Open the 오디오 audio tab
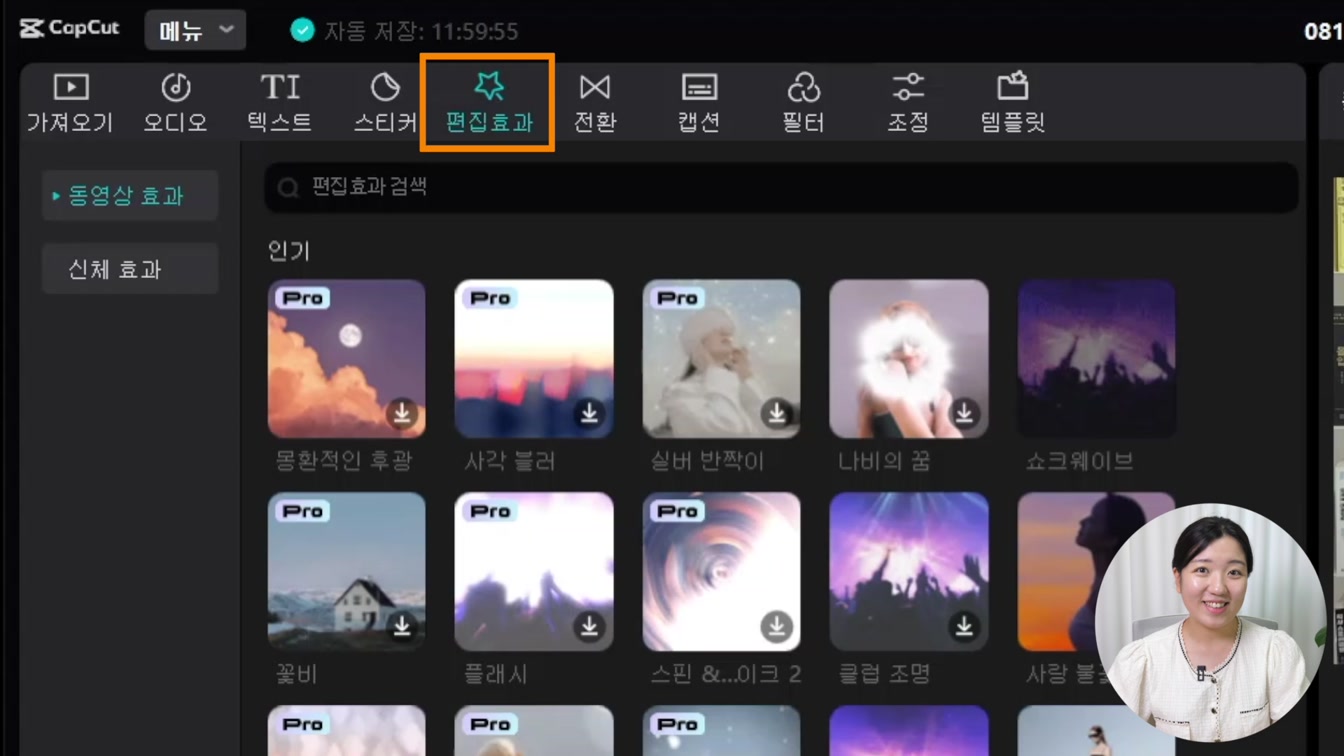 175,103
